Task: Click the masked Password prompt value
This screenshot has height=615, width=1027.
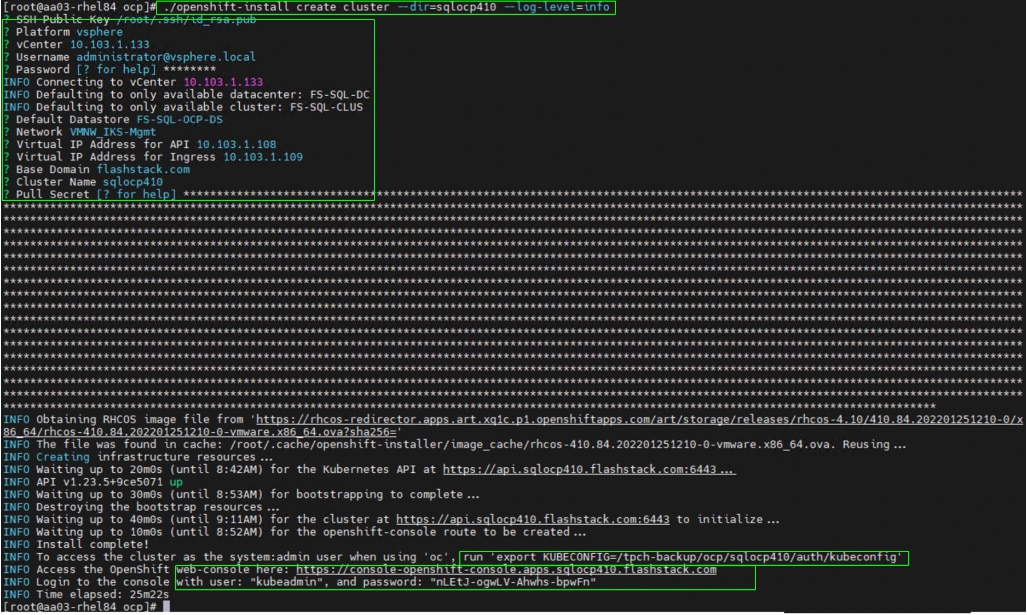Action: pos(189,69)
